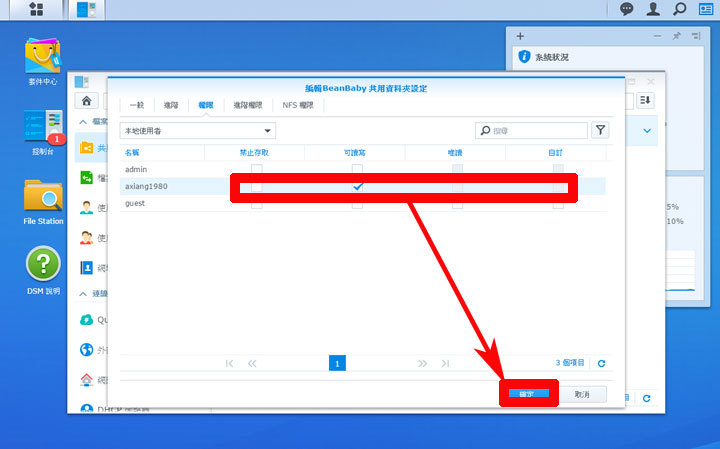
Task: Click the sort icon at the Control Panel top right
Action: [645, 100]
